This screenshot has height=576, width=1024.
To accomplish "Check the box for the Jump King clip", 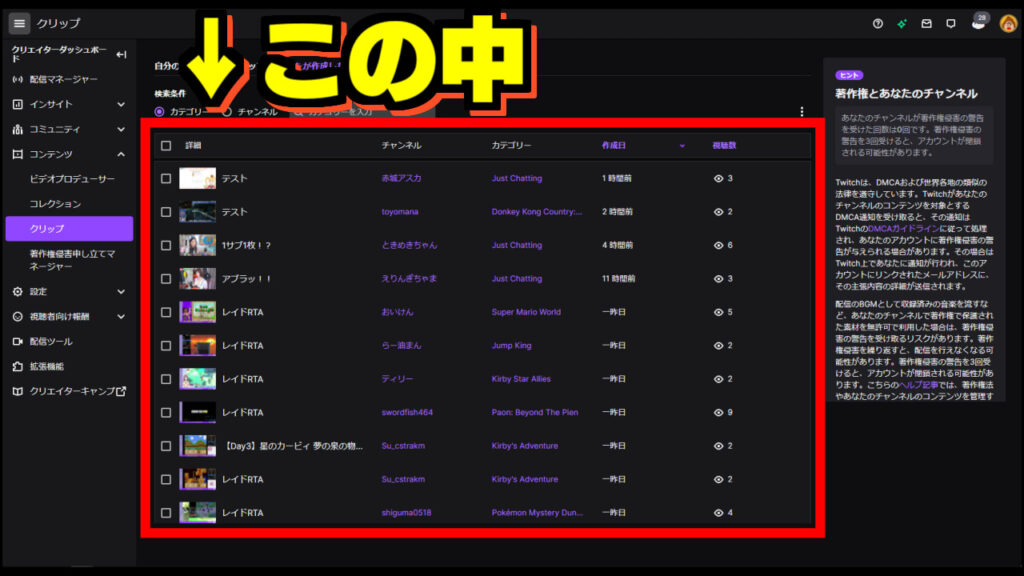I will point(166,345).
